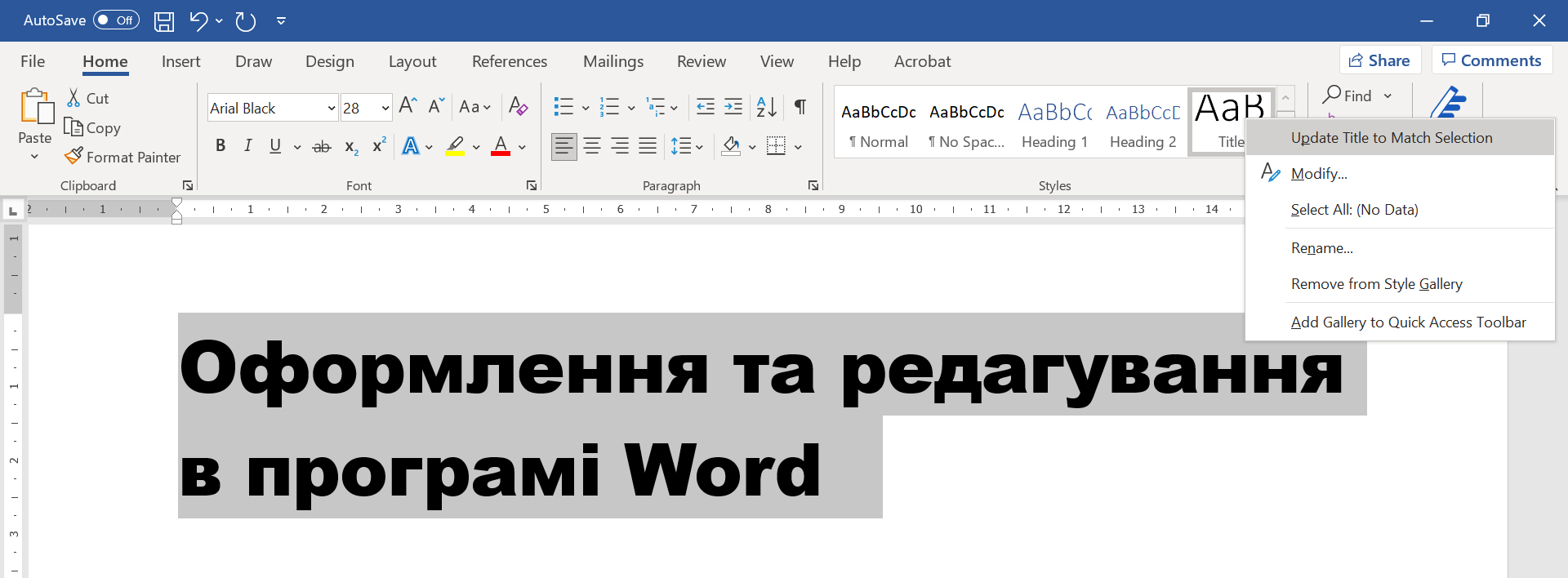Viewport: 1568px width, 578px height.
Task: Click the Find magnifier button
Action: [x=1347, y=96]
